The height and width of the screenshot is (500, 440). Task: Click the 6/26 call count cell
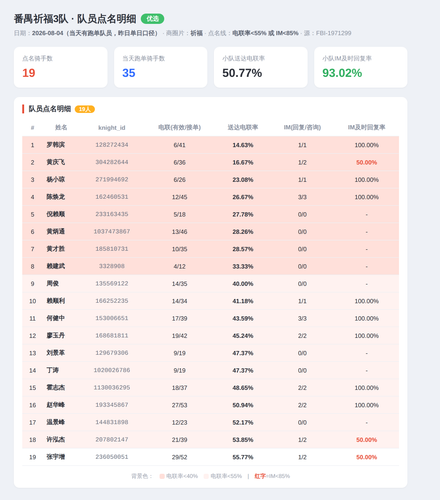[179, 180]
